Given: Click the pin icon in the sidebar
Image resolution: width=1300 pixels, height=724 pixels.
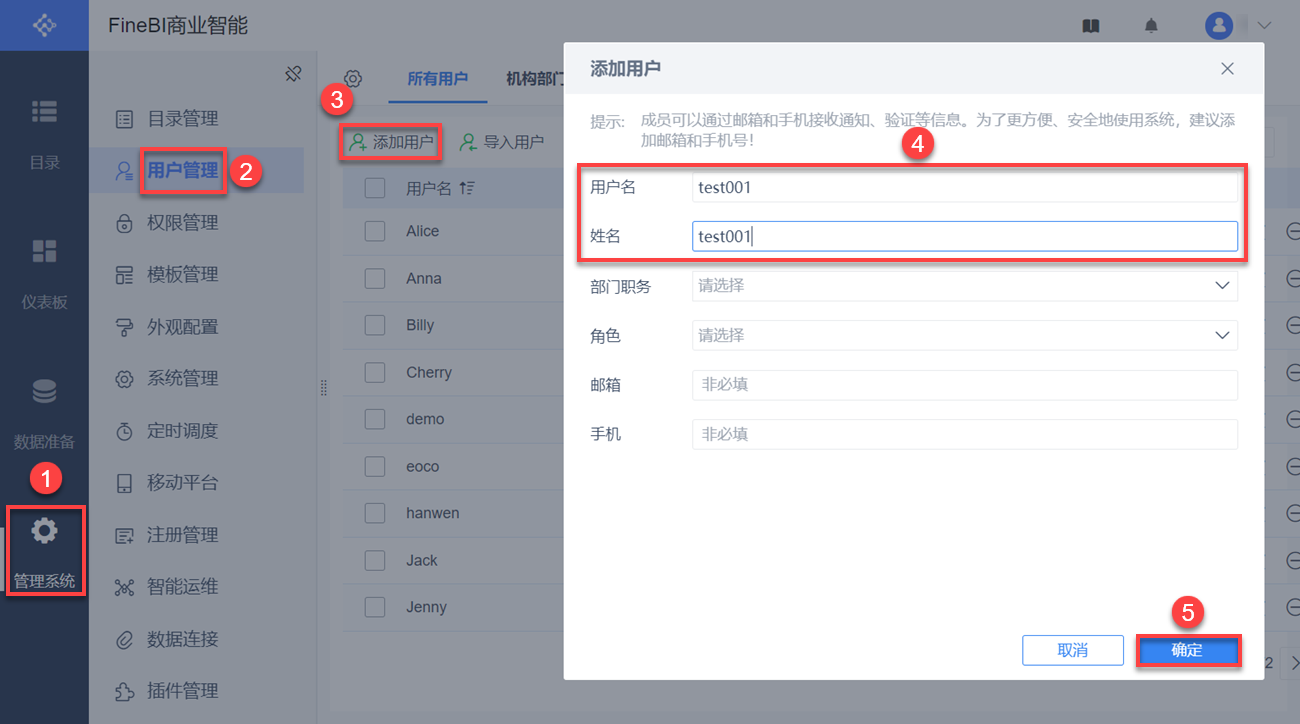Looking at the screenshot, I should [x=293, y=73].
